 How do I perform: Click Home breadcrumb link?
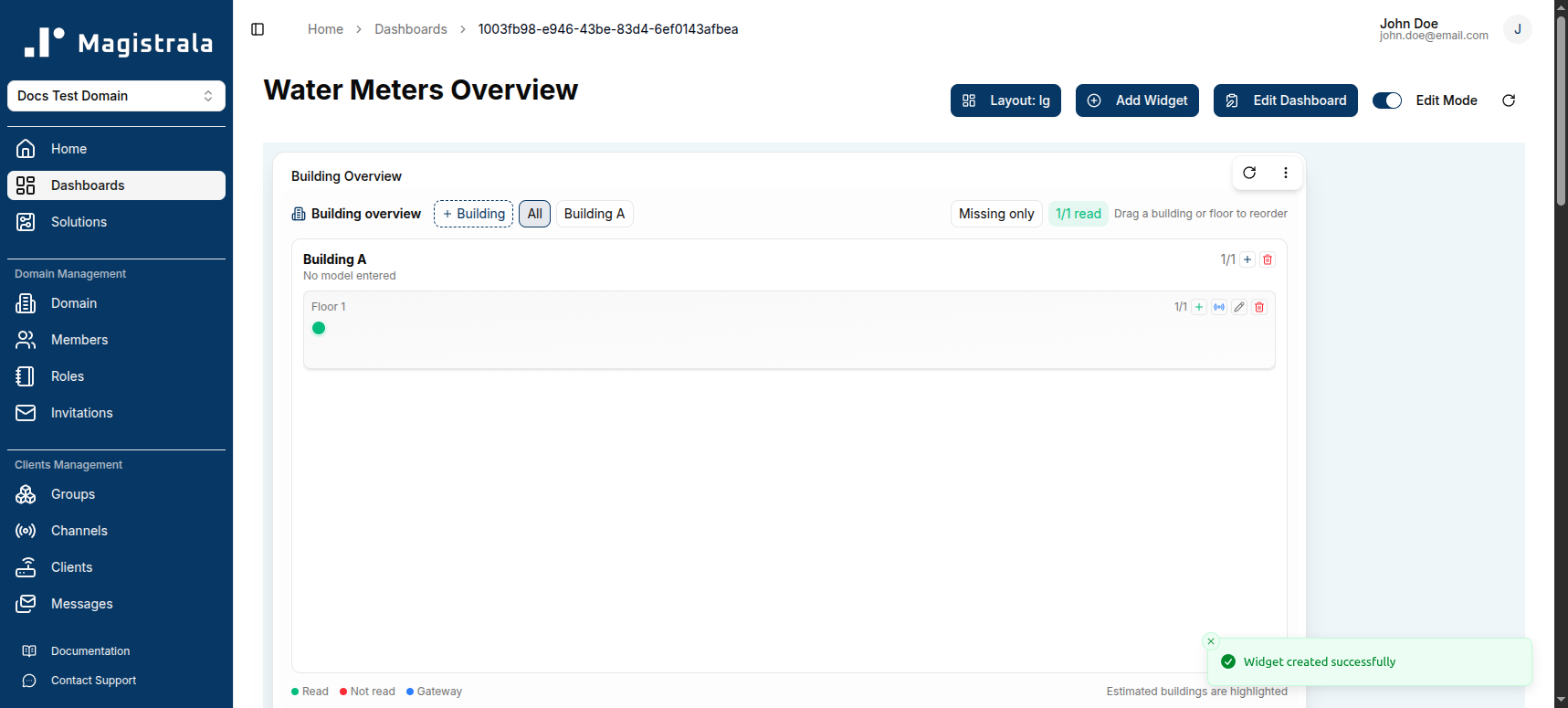point(325,29)
